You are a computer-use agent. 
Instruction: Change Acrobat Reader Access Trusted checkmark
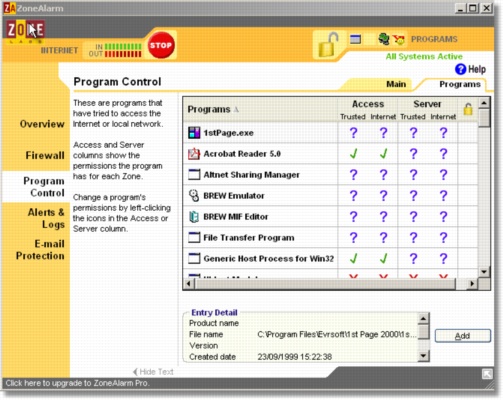point(353,154)
